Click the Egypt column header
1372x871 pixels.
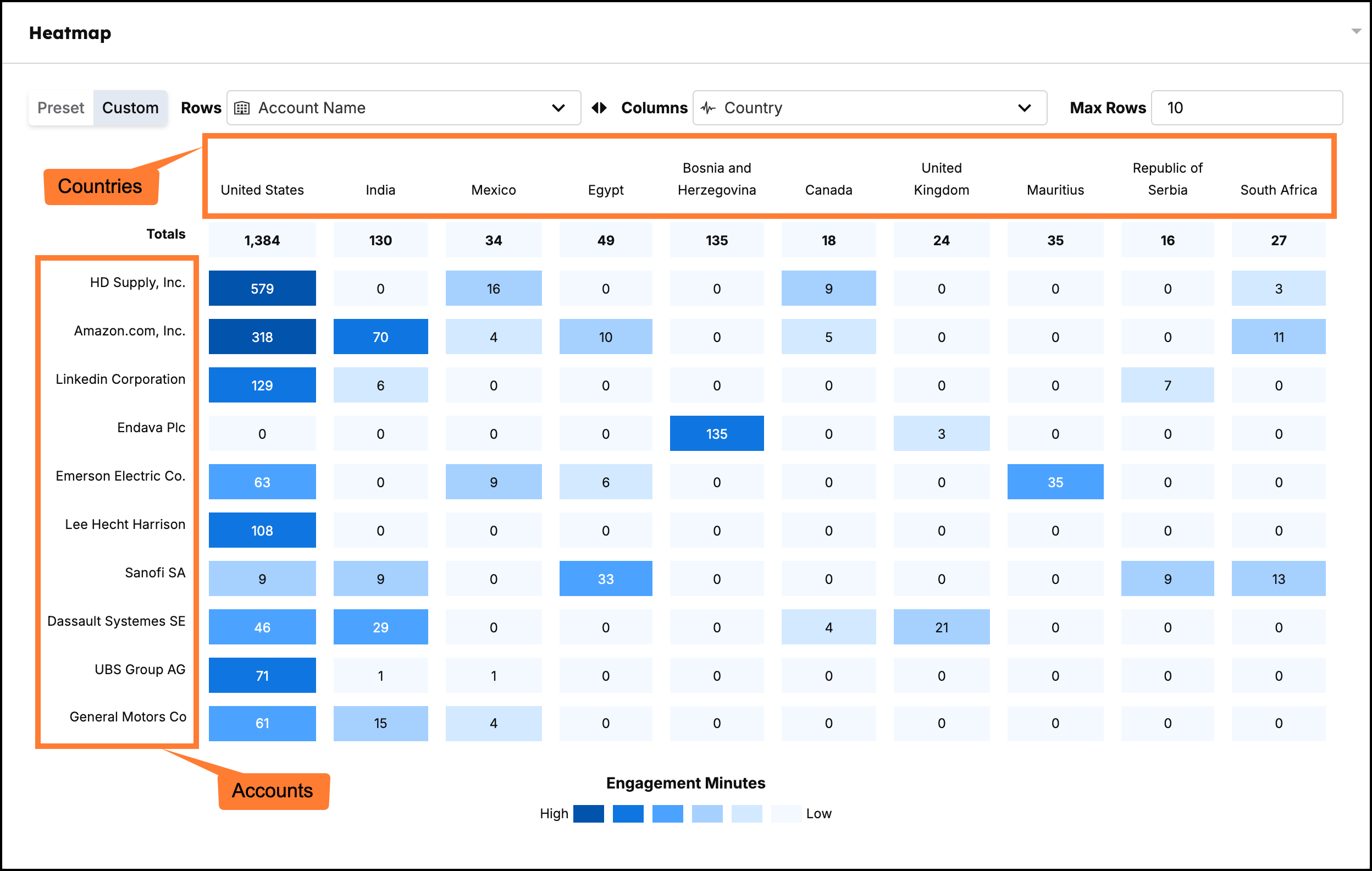coord(606,190)
